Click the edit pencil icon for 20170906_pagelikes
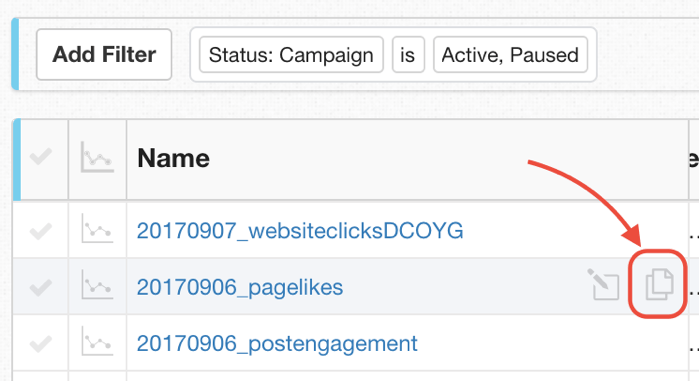The height and width of the screenshot is (381, 699). [x=603, y=284]
